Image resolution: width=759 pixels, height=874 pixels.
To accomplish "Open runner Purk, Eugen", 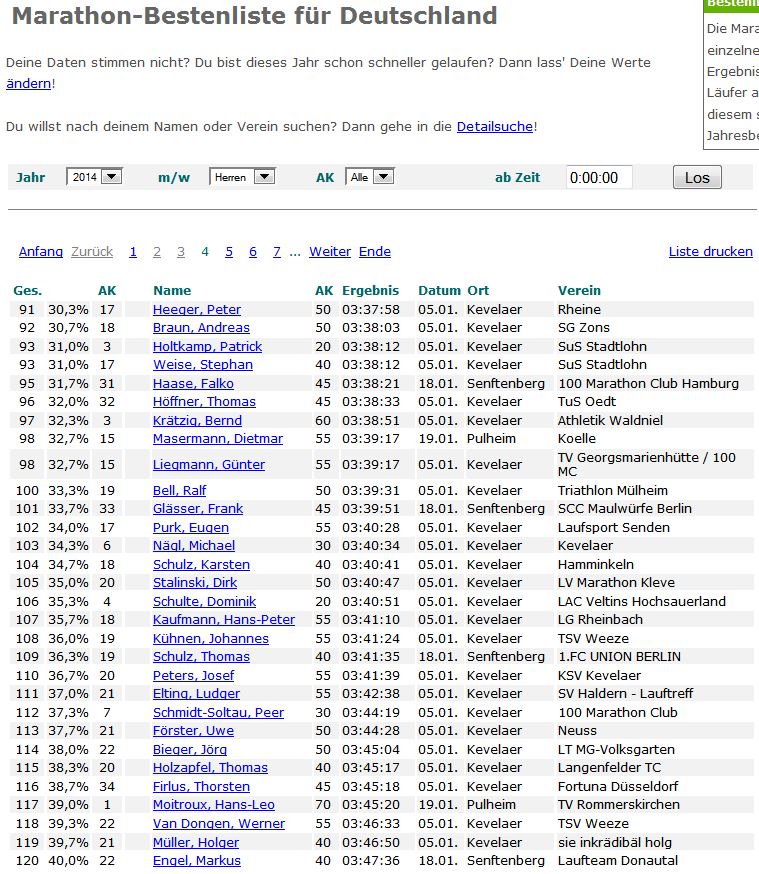I will pos(191,527).
